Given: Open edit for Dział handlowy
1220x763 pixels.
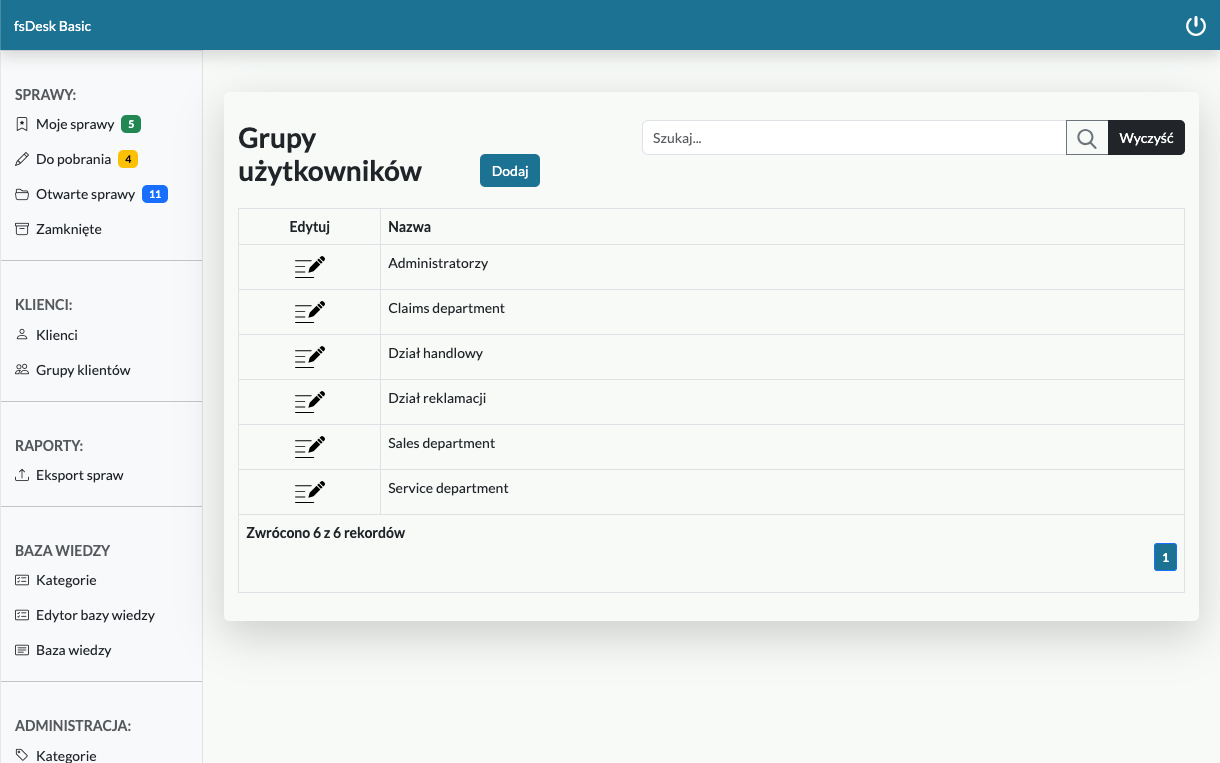Looking at the screenshot, I should click(310, 356).
